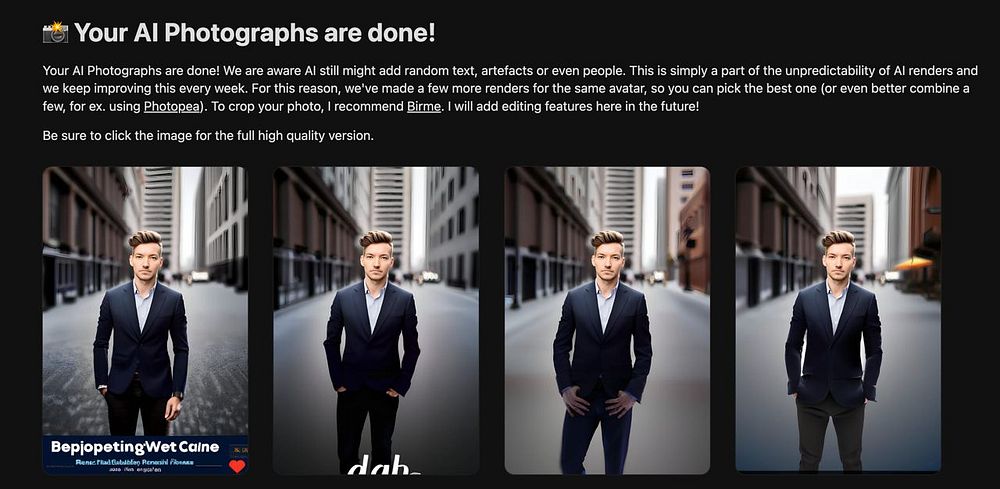Click the red heart icon on first photo
Image resolution: width=1000 pixels, height=489 pixels.
(x=237, y=466)
